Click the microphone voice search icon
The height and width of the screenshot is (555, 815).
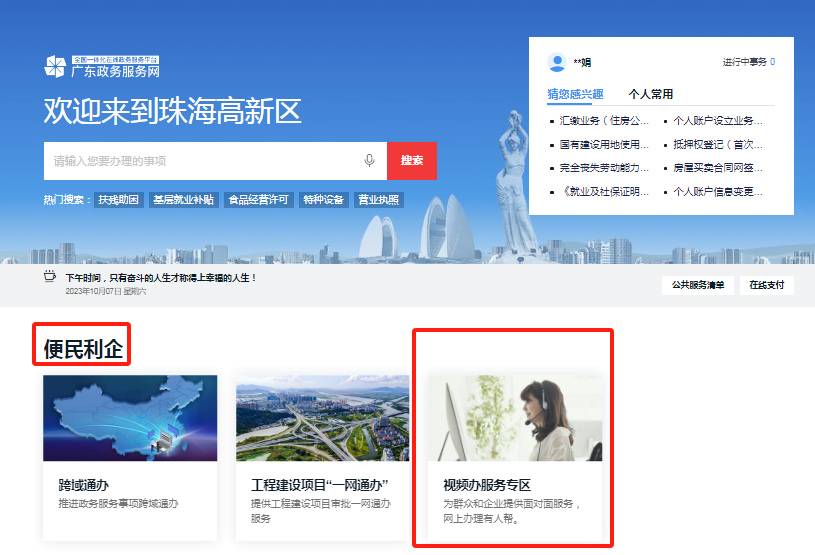click(x=370, y=161)
